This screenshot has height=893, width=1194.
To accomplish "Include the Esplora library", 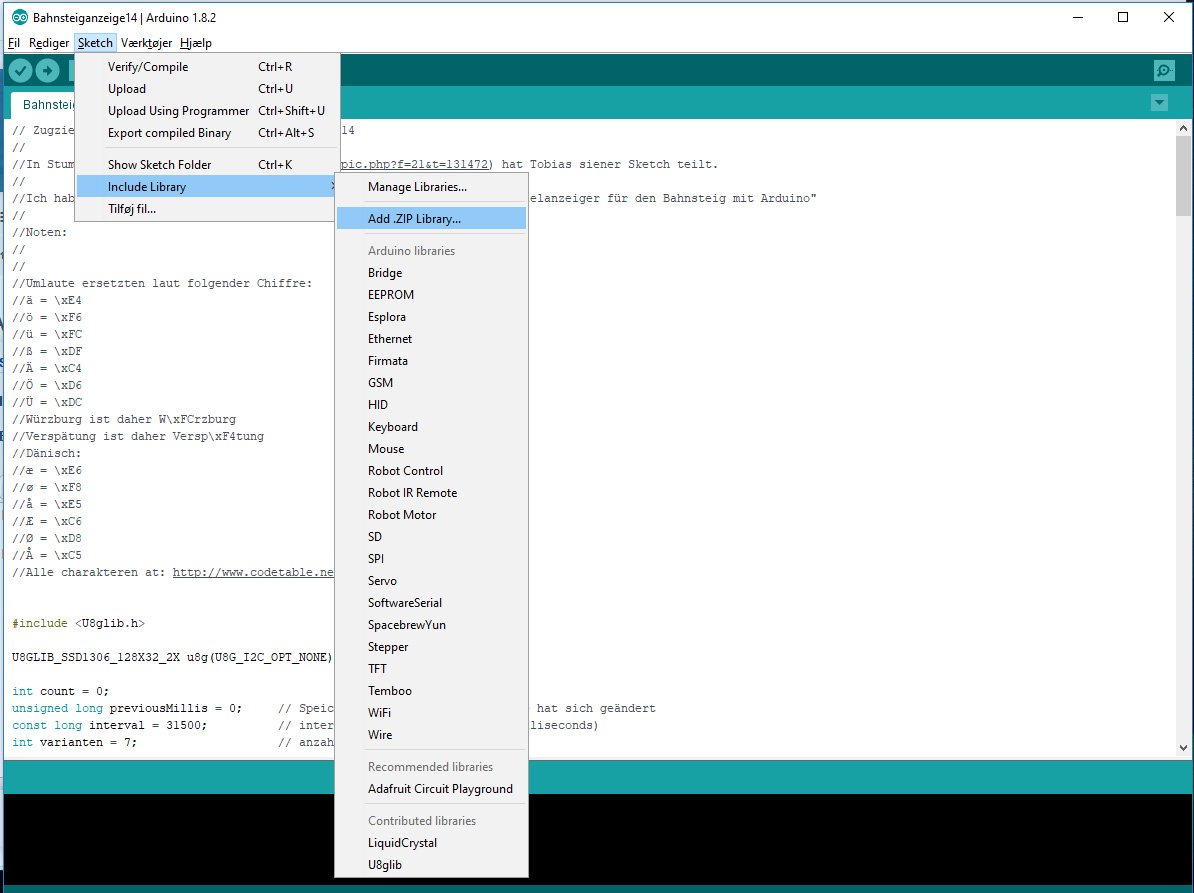I will (431, 317).
